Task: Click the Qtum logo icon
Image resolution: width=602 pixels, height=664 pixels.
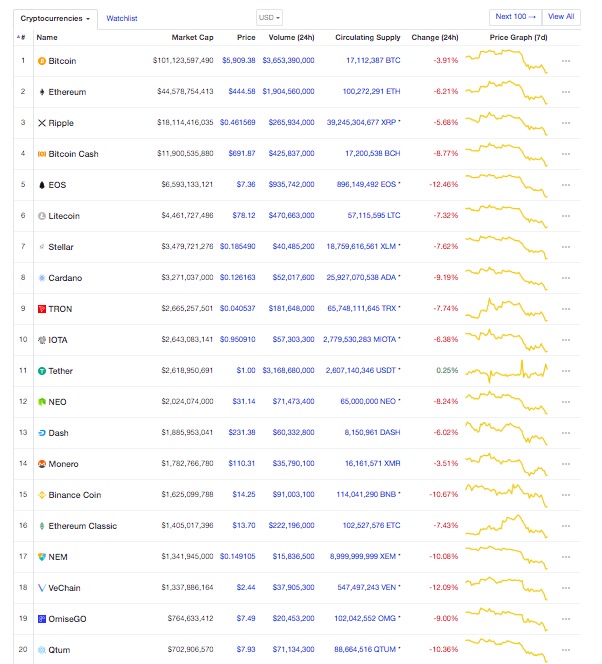Action: point(41,650)
